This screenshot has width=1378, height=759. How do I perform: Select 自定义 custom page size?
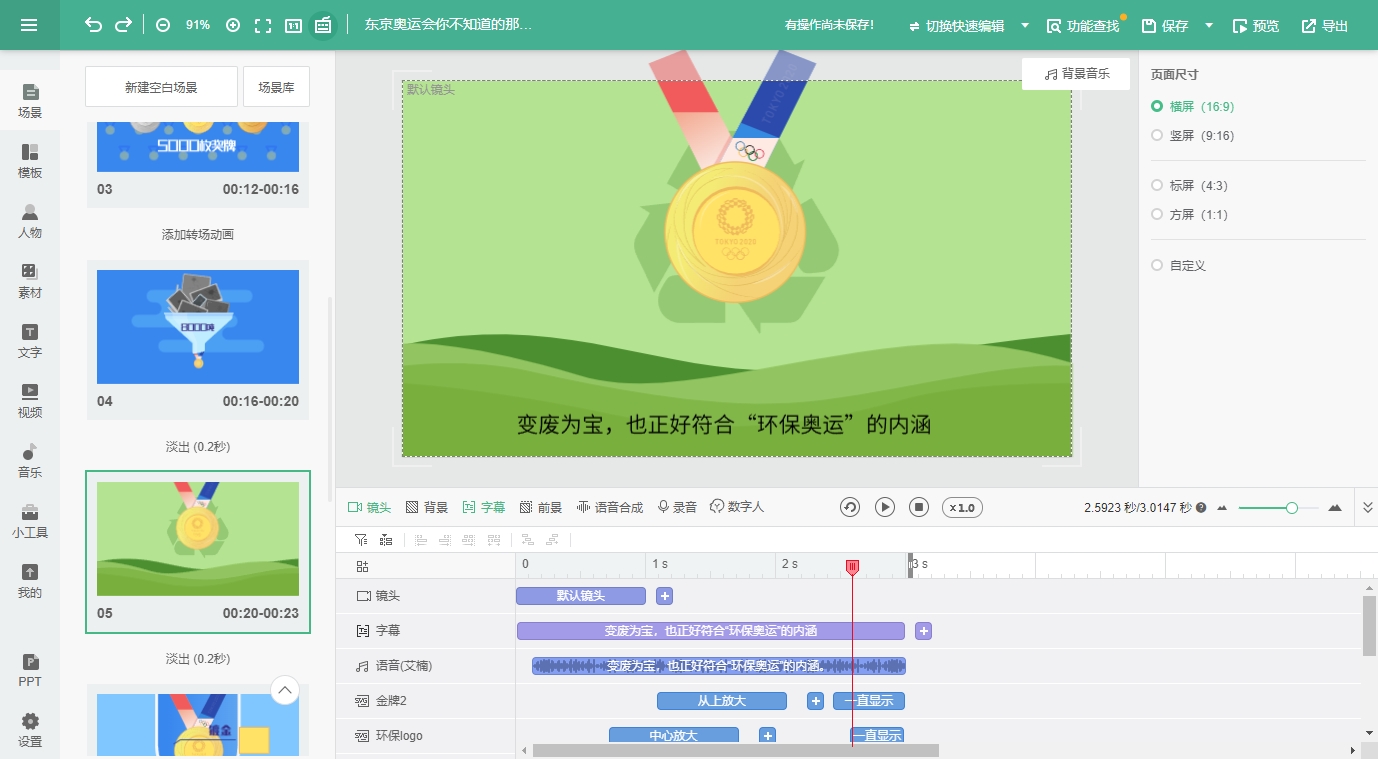pyautogui.click(x=1179, y=265)
